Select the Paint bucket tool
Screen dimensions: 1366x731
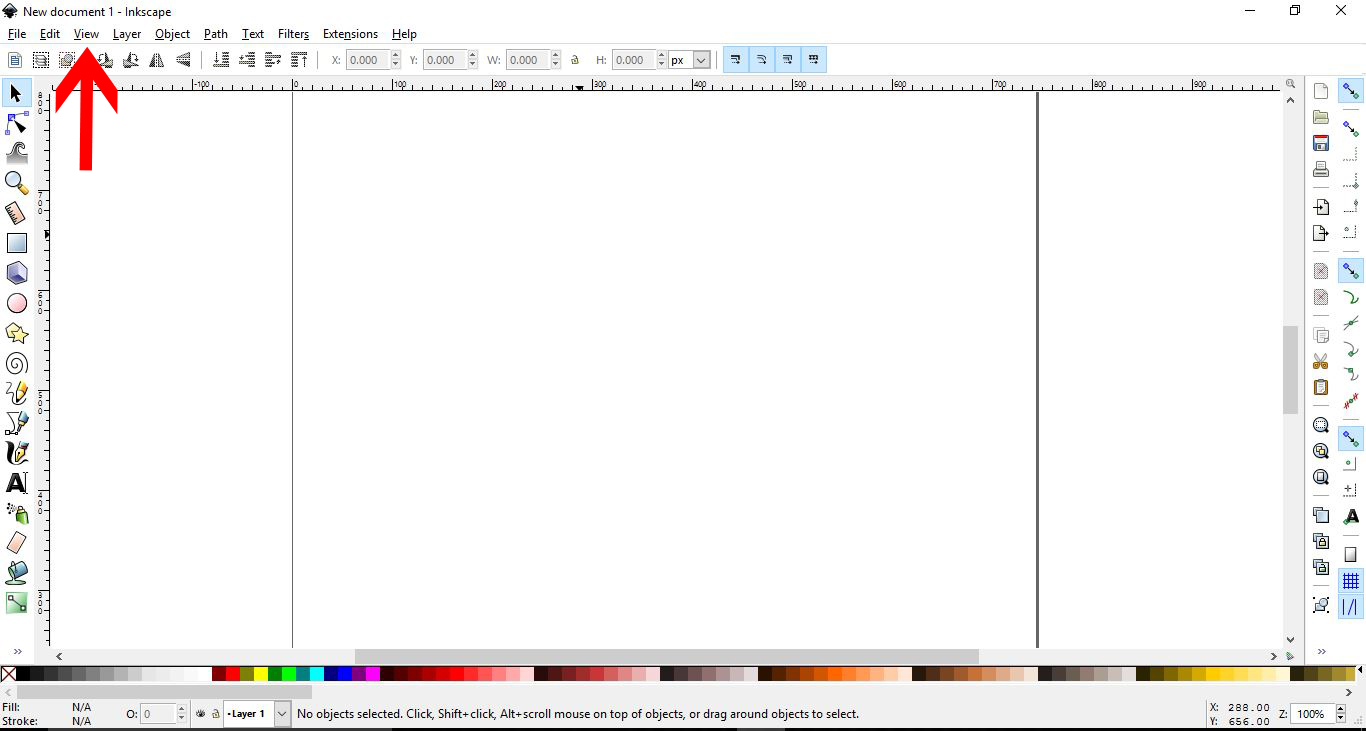[x=16, y=573]
